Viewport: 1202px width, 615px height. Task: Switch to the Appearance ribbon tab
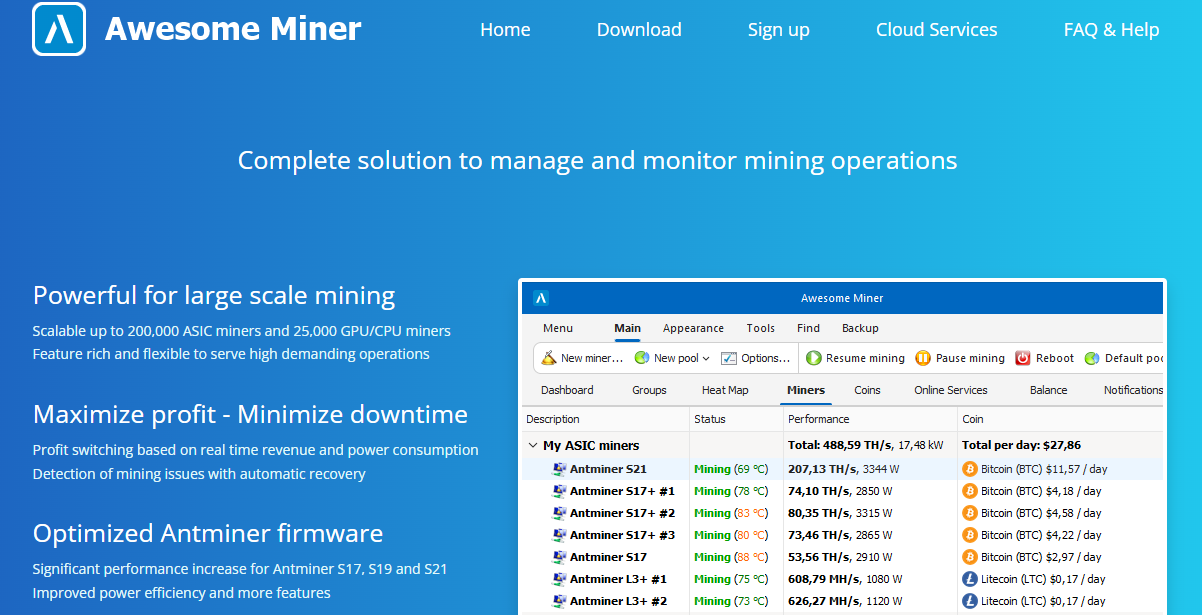click(x=693, y=328)
